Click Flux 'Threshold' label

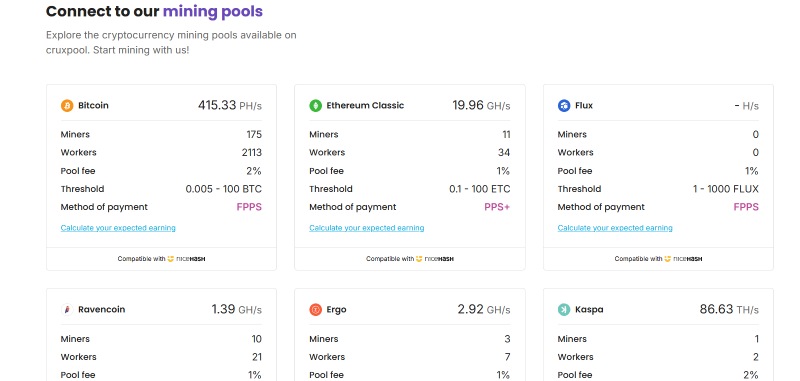579,189
